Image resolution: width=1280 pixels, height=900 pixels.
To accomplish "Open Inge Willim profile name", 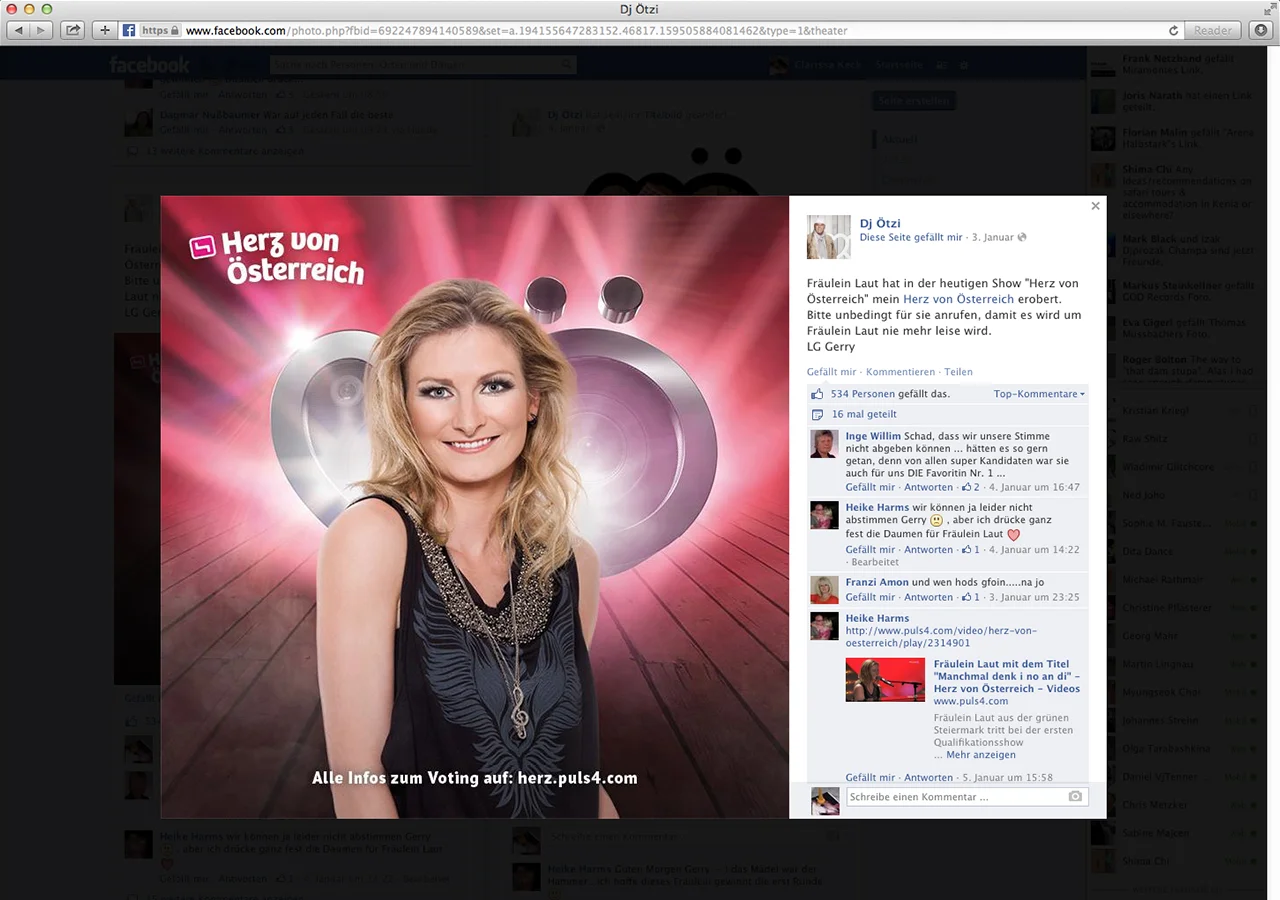I will 873,436.
